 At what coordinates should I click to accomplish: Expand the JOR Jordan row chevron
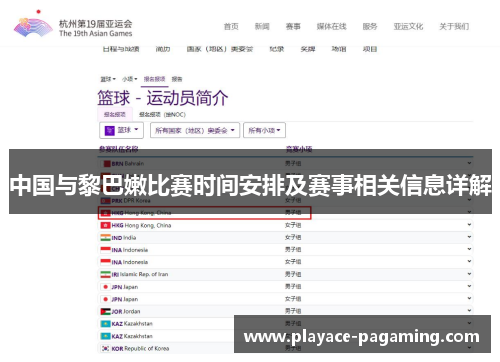coord(469,311)
